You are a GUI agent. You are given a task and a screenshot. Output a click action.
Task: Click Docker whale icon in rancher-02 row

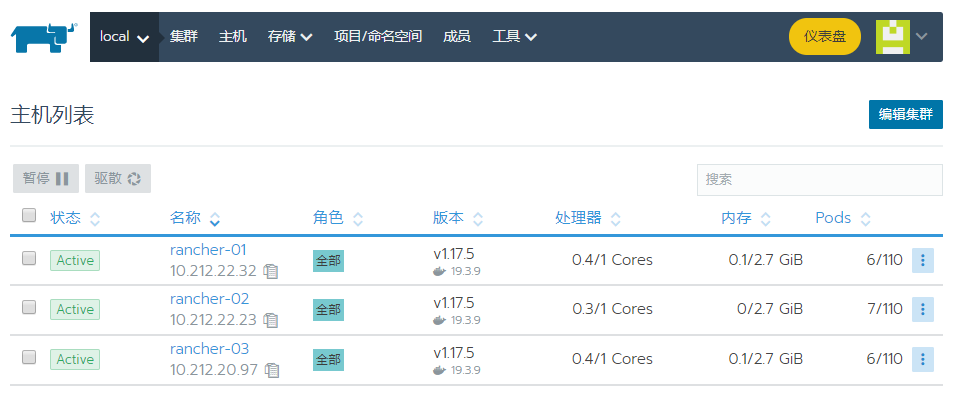click(439, 320)
